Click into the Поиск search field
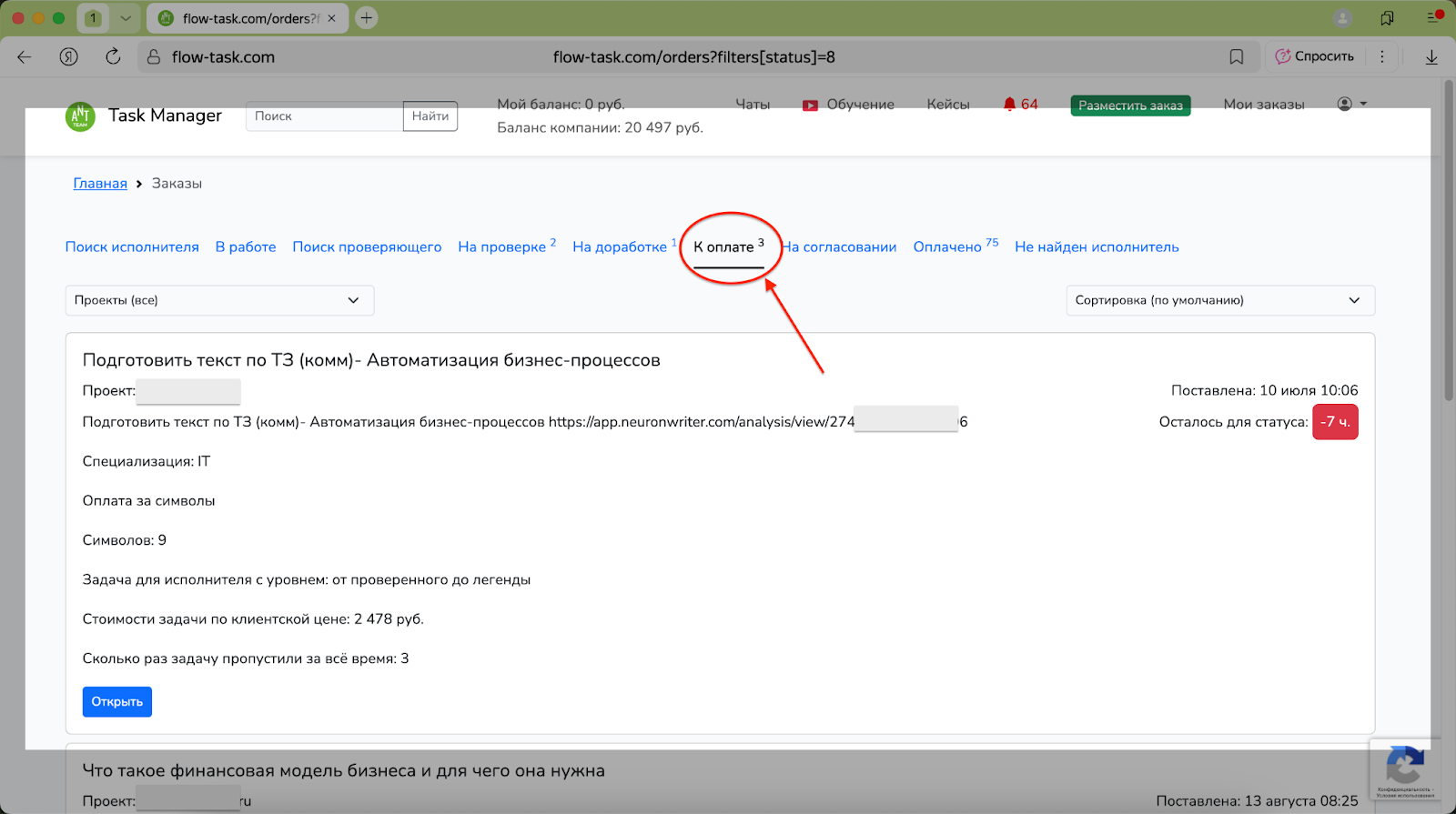 tap(324, 116)
